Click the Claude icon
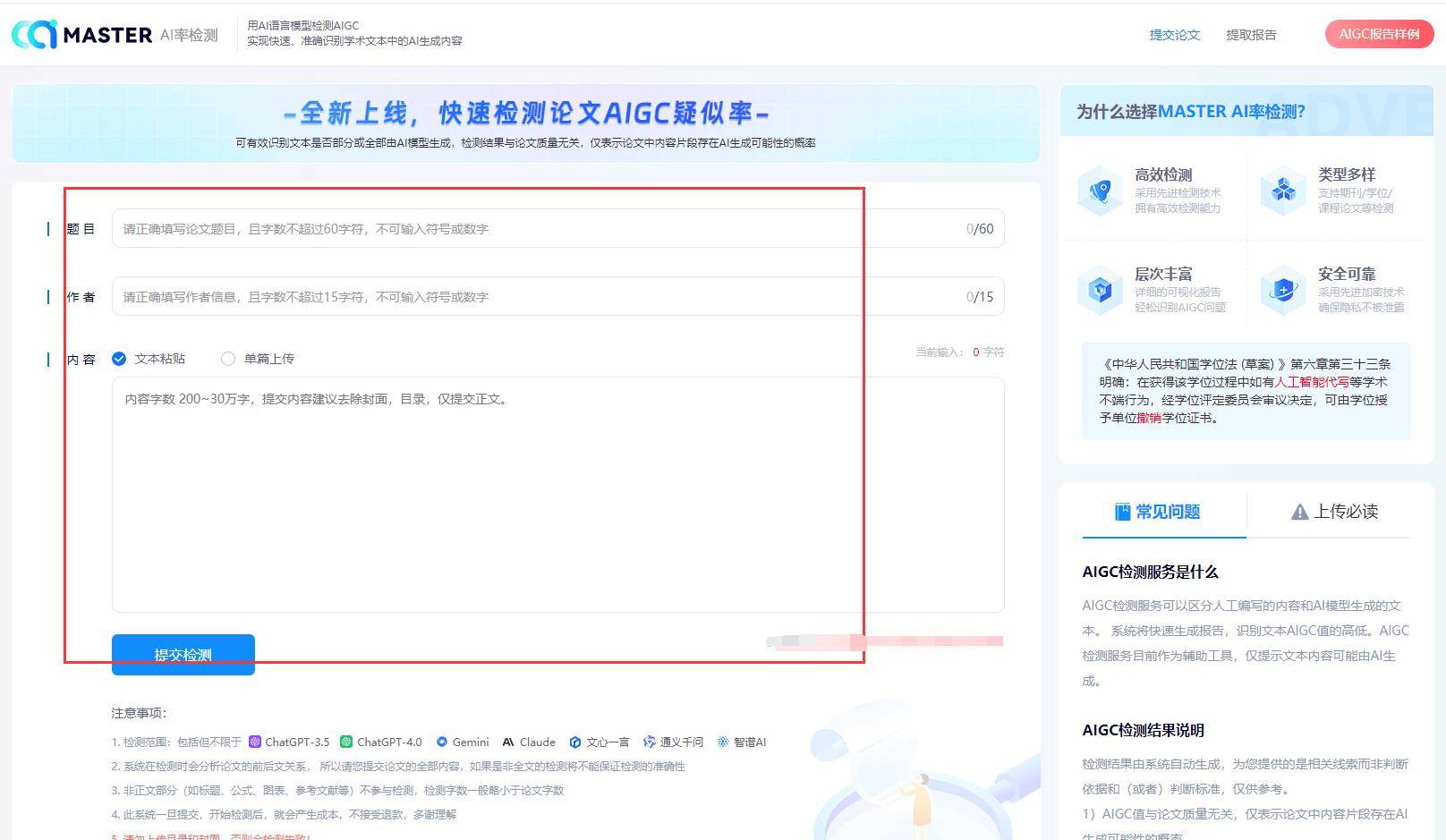The width and height of the screenshot is (1446, 840). (x=508, y=742)
